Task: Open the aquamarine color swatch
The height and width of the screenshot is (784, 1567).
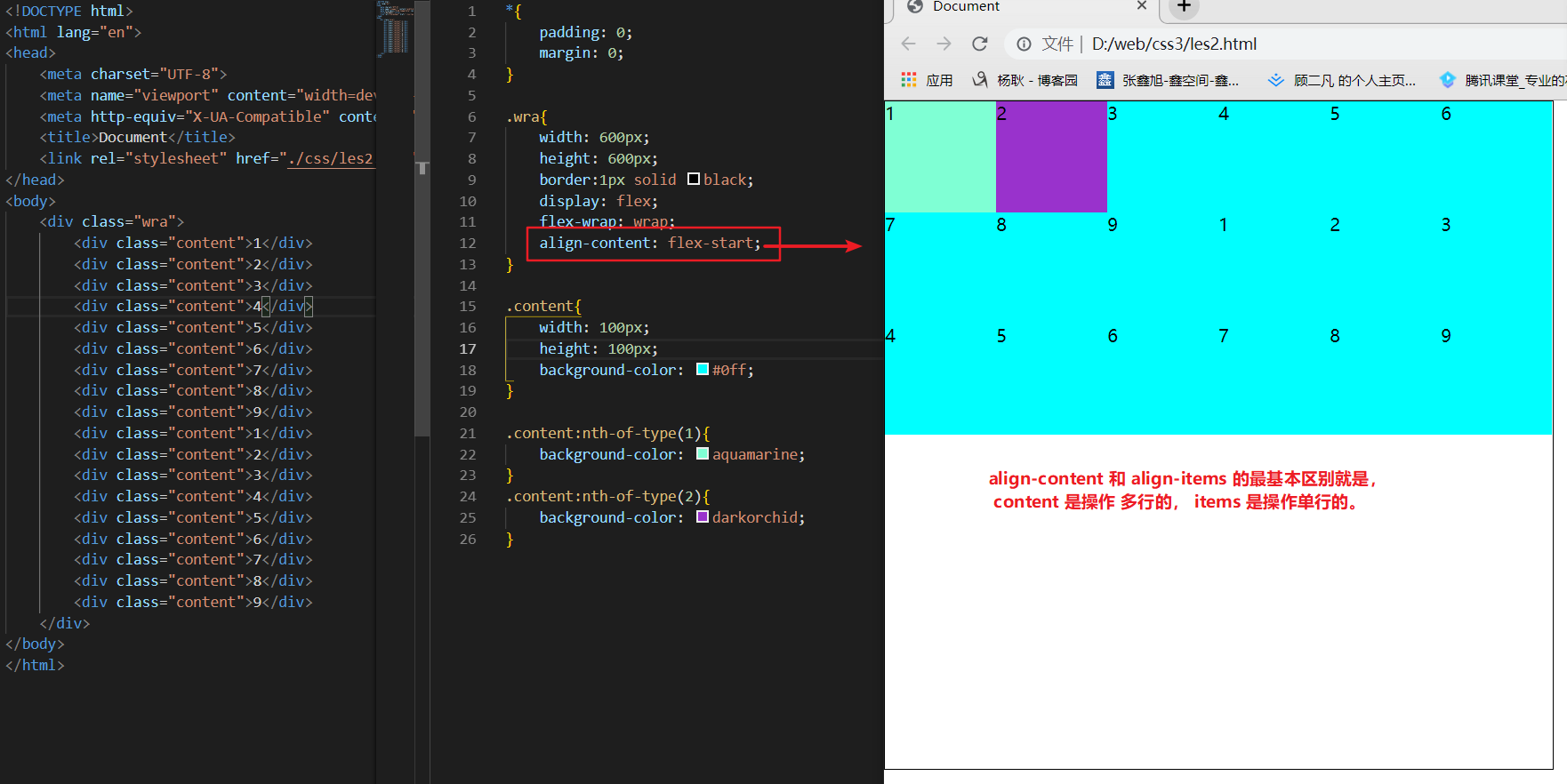Action: click(x=703, y=454)
